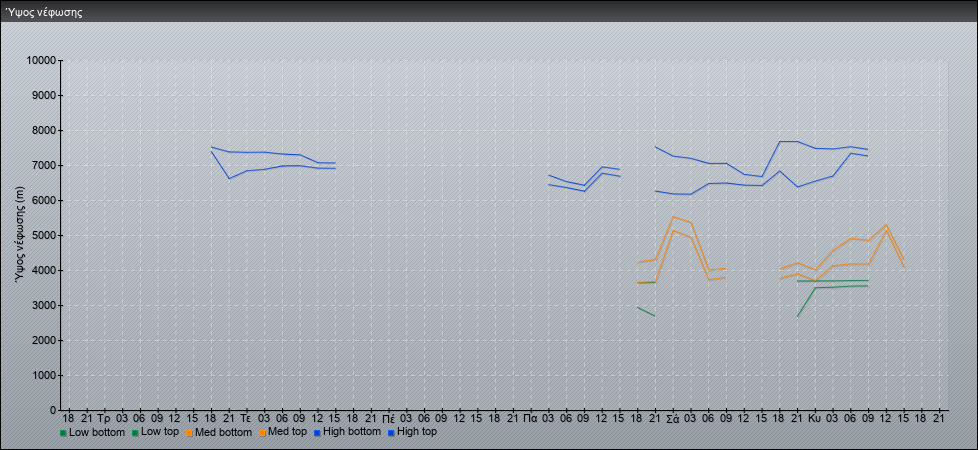
Task: Click the Πέ day label on x-axis
Action: coord(388,418)
